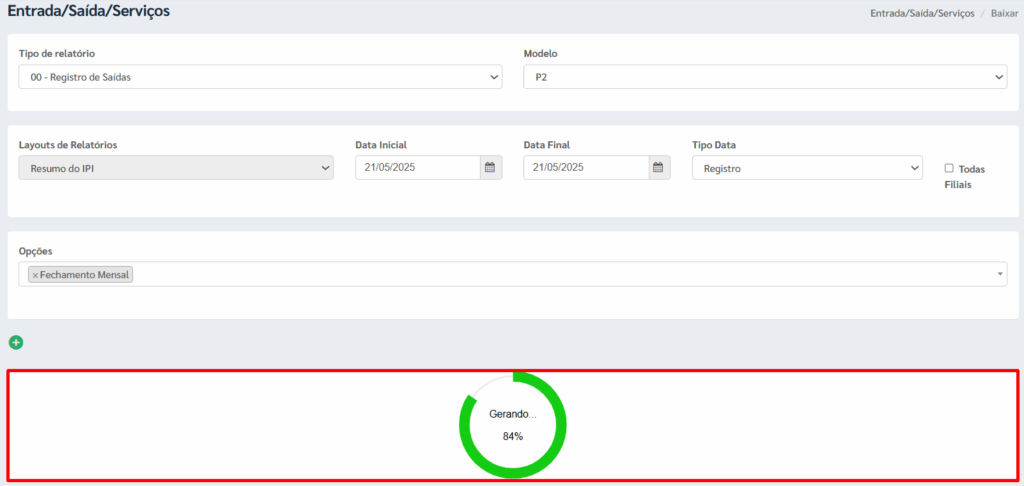The image size is (1024, 486).
Task: Open the Data Final calendar picker icon
Action: pyautogui.click(x=658, y=168)
